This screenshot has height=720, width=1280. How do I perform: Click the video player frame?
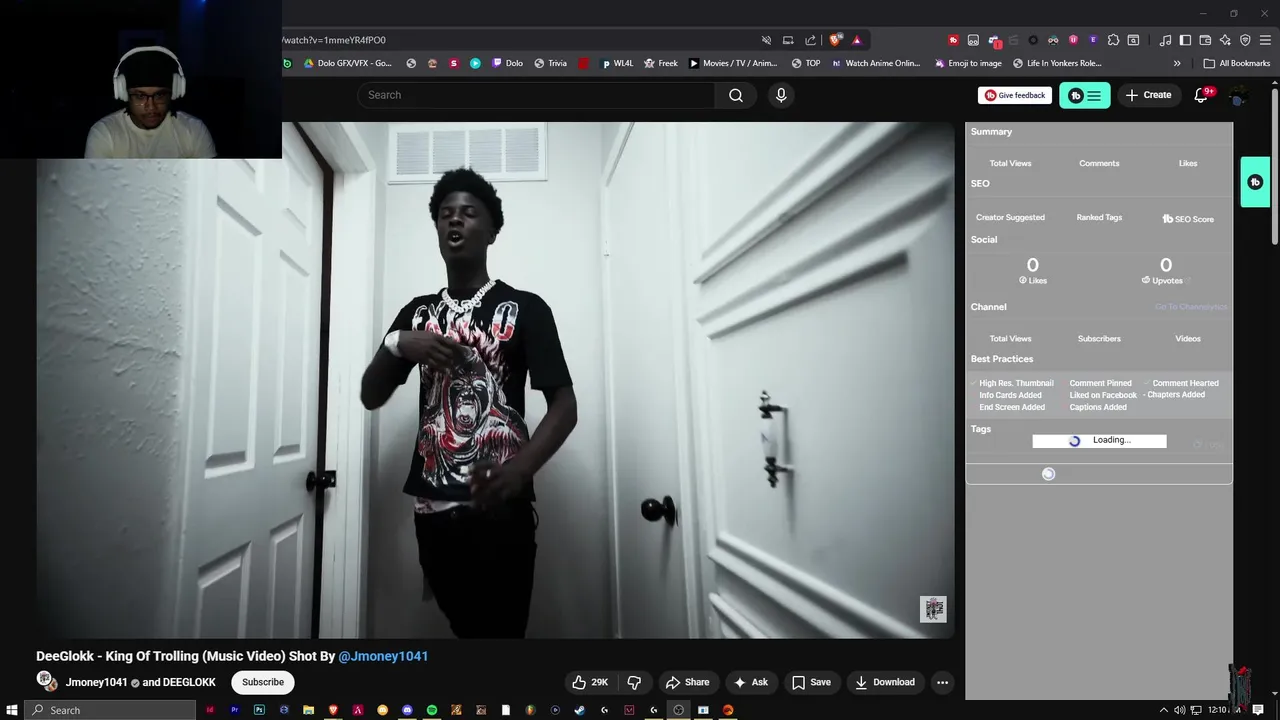click(496, 380)
